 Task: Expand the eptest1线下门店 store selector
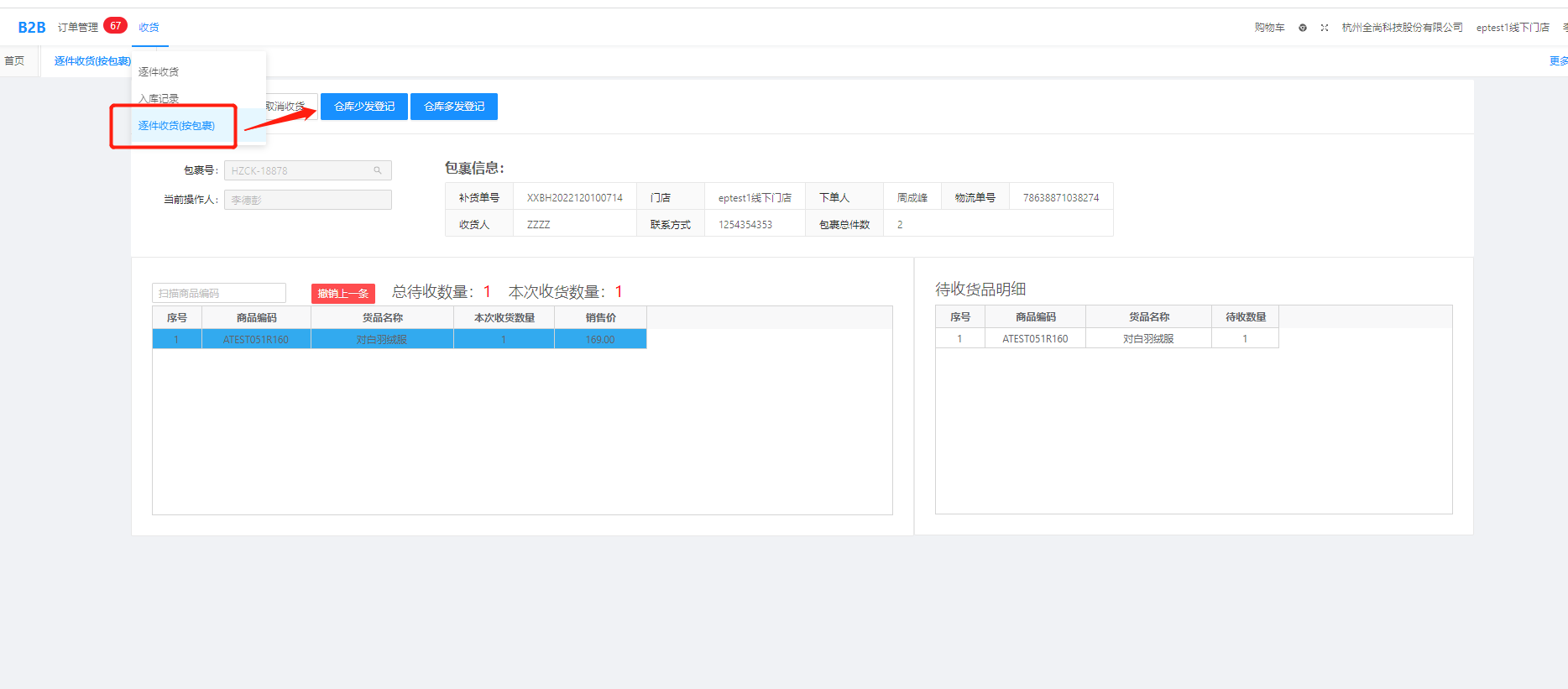point(1513,28)
